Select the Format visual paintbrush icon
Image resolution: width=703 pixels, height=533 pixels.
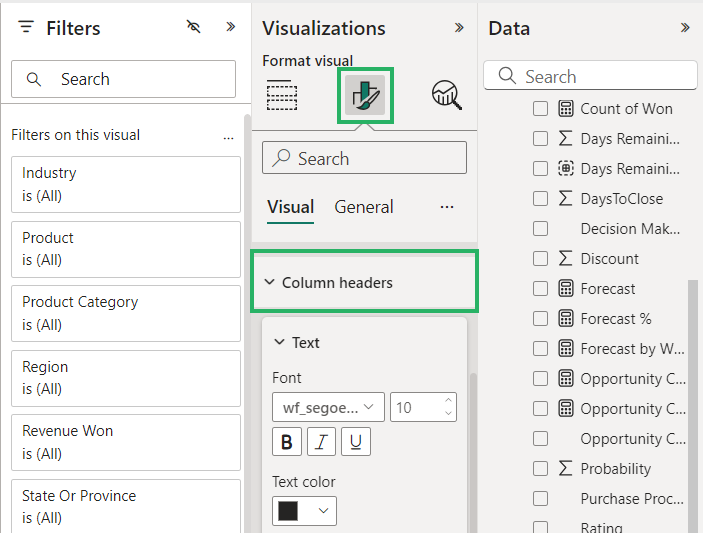pyautogui.click(x=366, y=95)
